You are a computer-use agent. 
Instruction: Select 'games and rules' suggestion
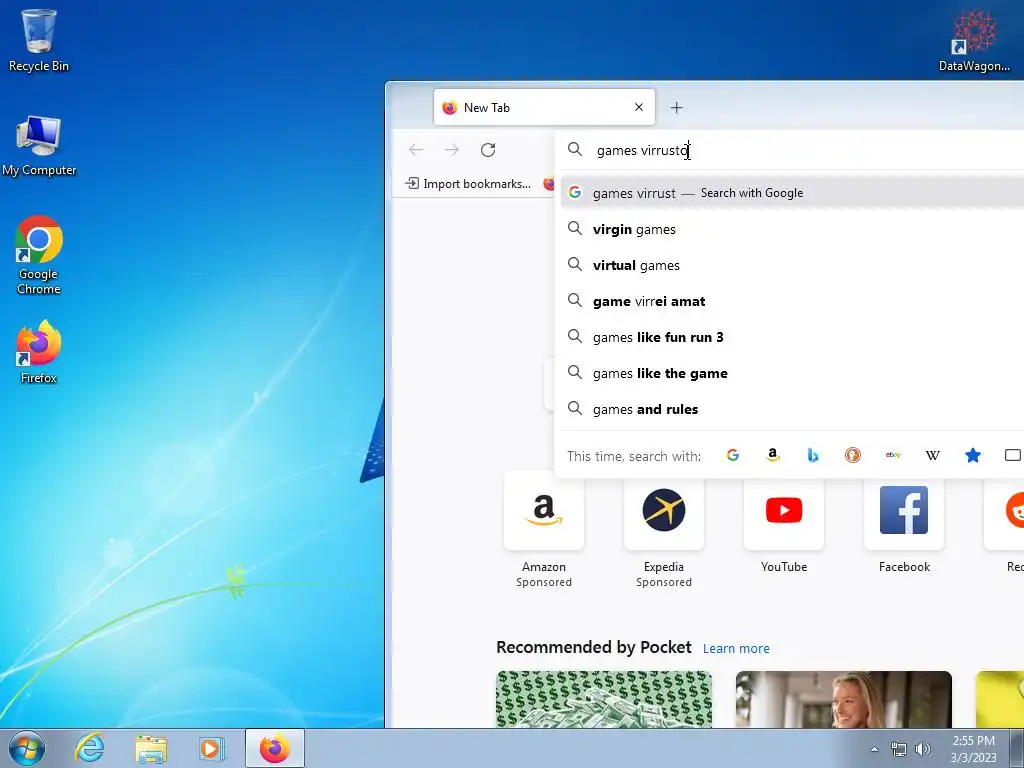point(792,409)
